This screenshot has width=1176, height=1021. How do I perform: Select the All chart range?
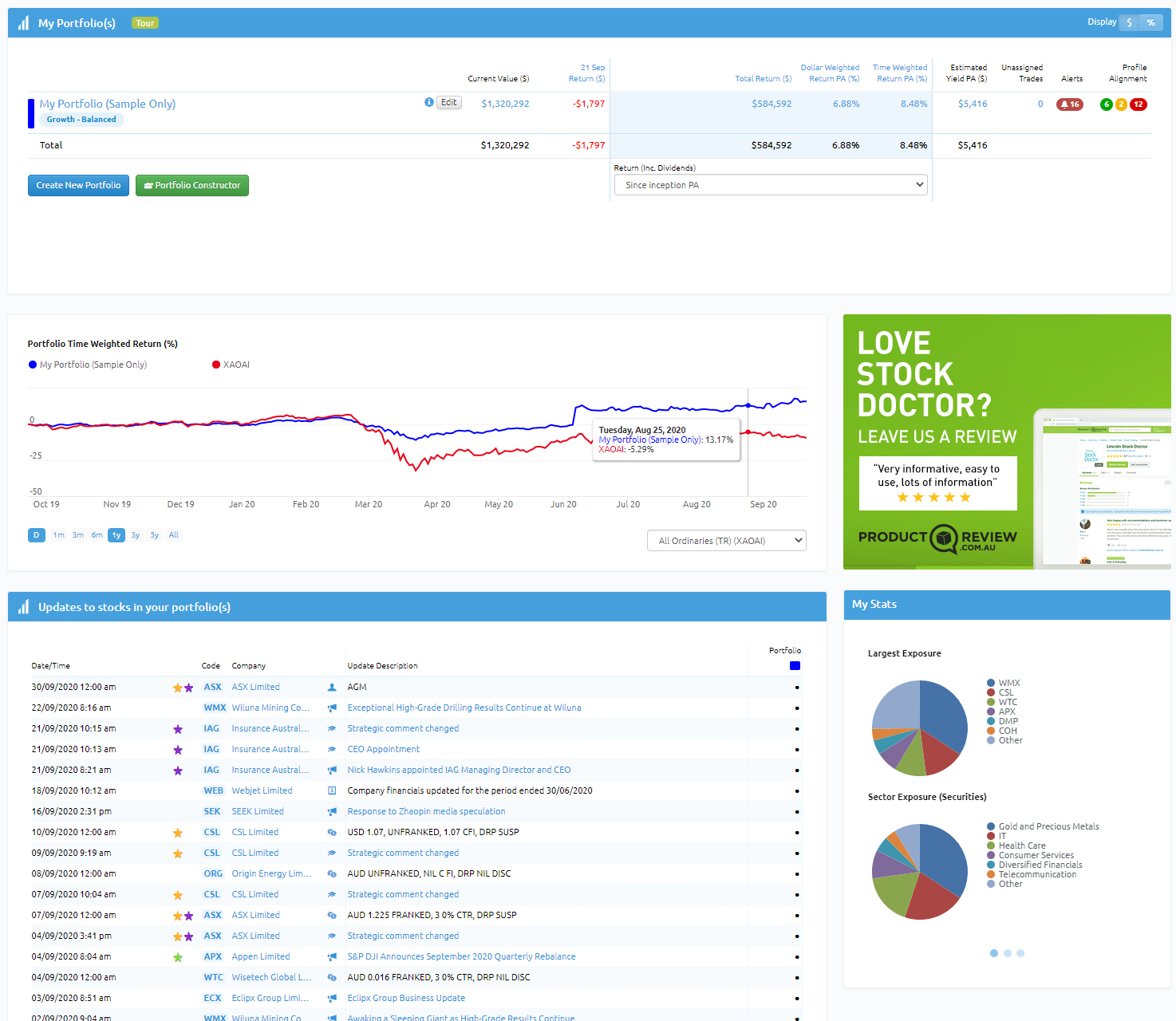tap(174, 535)
